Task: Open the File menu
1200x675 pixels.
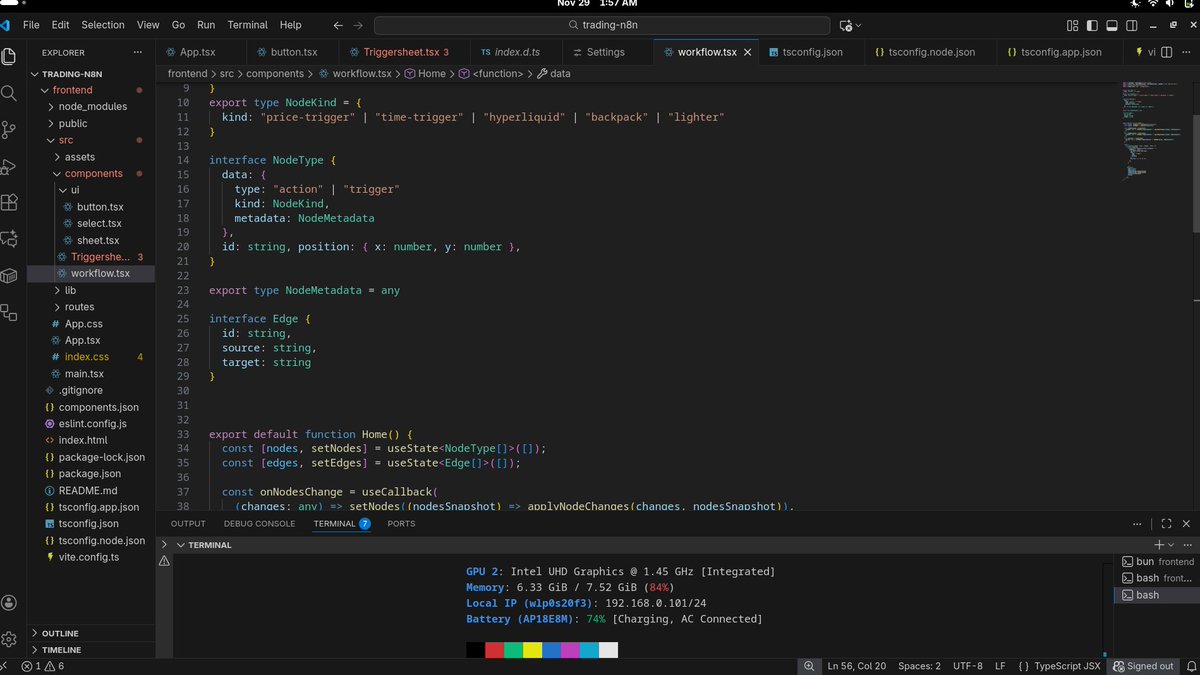Action: pos(31,25)
